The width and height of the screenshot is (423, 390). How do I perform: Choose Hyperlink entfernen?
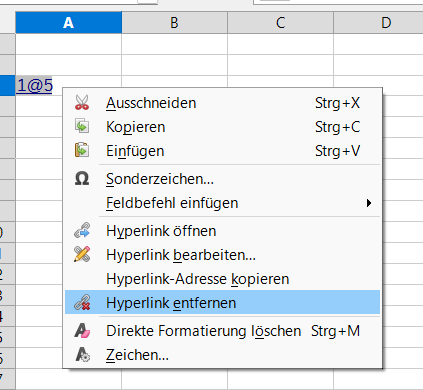point(222,302)
